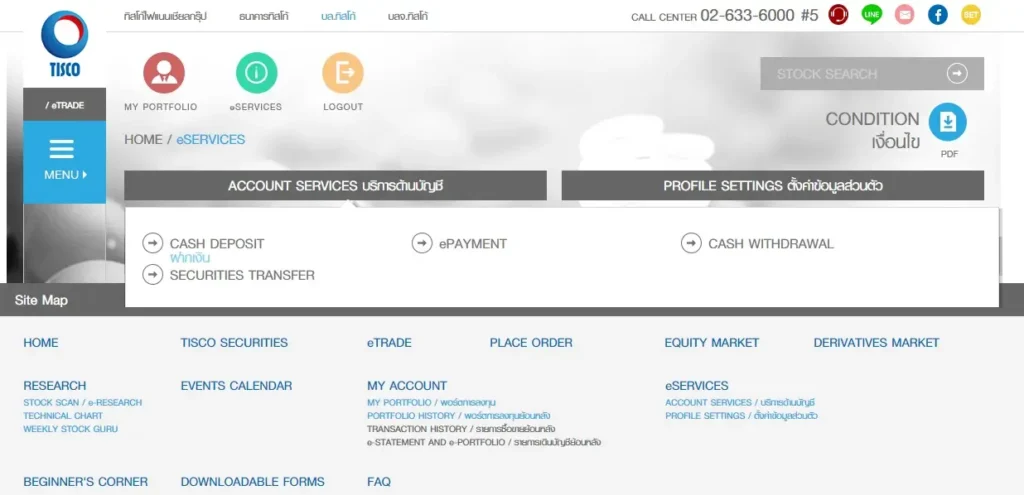This screenshot has height=495, width=1024.
Task: Open FAQ site map link
Action: point(379,481)
